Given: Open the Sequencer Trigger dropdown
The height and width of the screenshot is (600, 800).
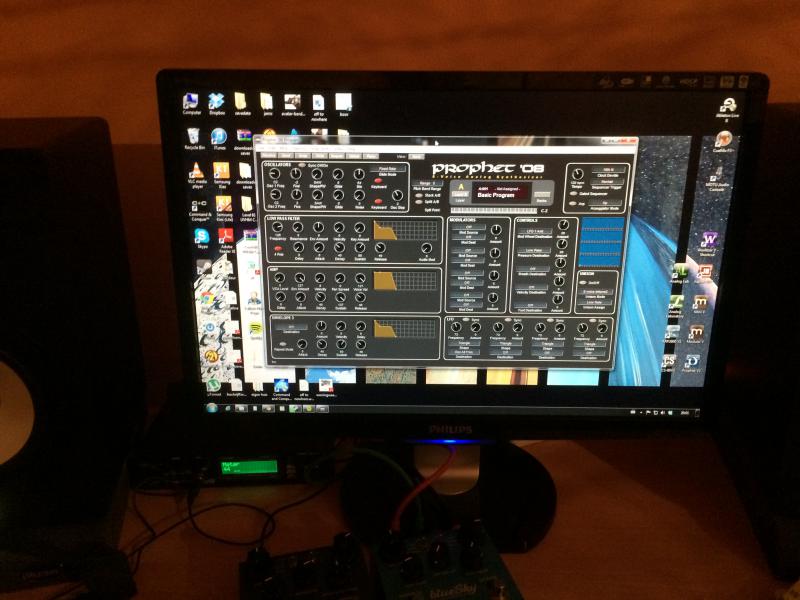Looking at the screenshot, I should [607, 182].
